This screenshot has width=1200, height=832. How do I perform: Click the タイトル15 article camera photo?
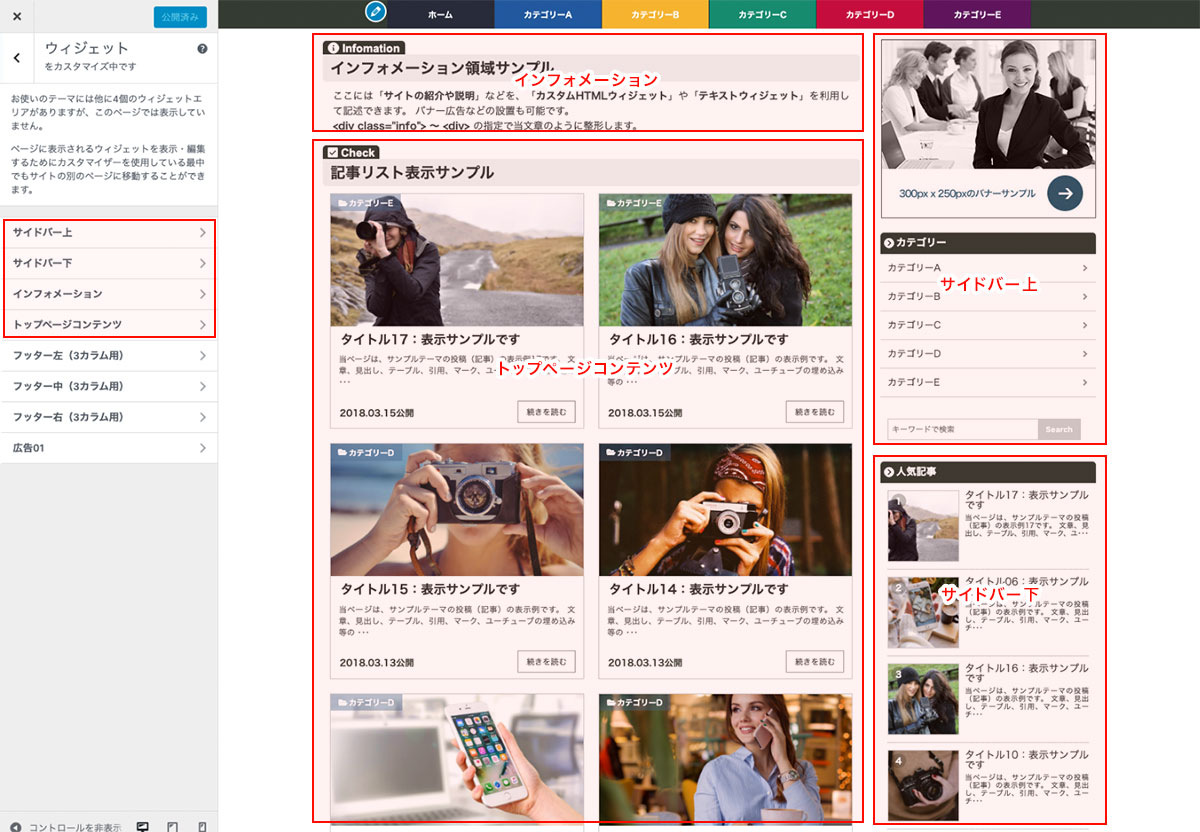click(x=457, y=510)
